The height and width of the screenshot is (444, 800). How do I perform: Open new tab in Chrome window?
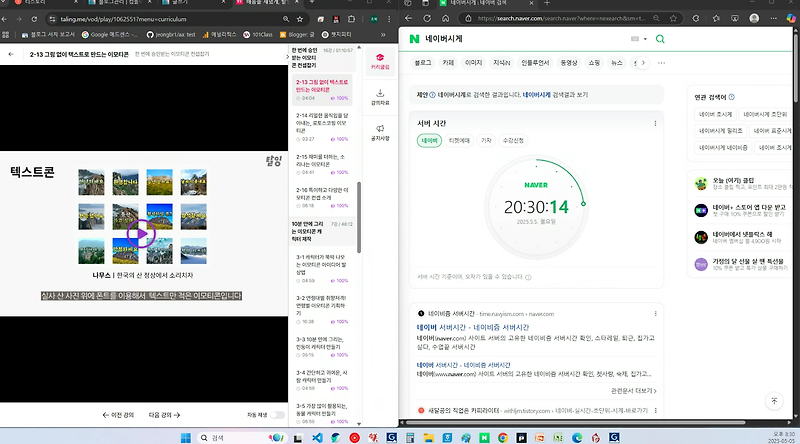[312, 3]
